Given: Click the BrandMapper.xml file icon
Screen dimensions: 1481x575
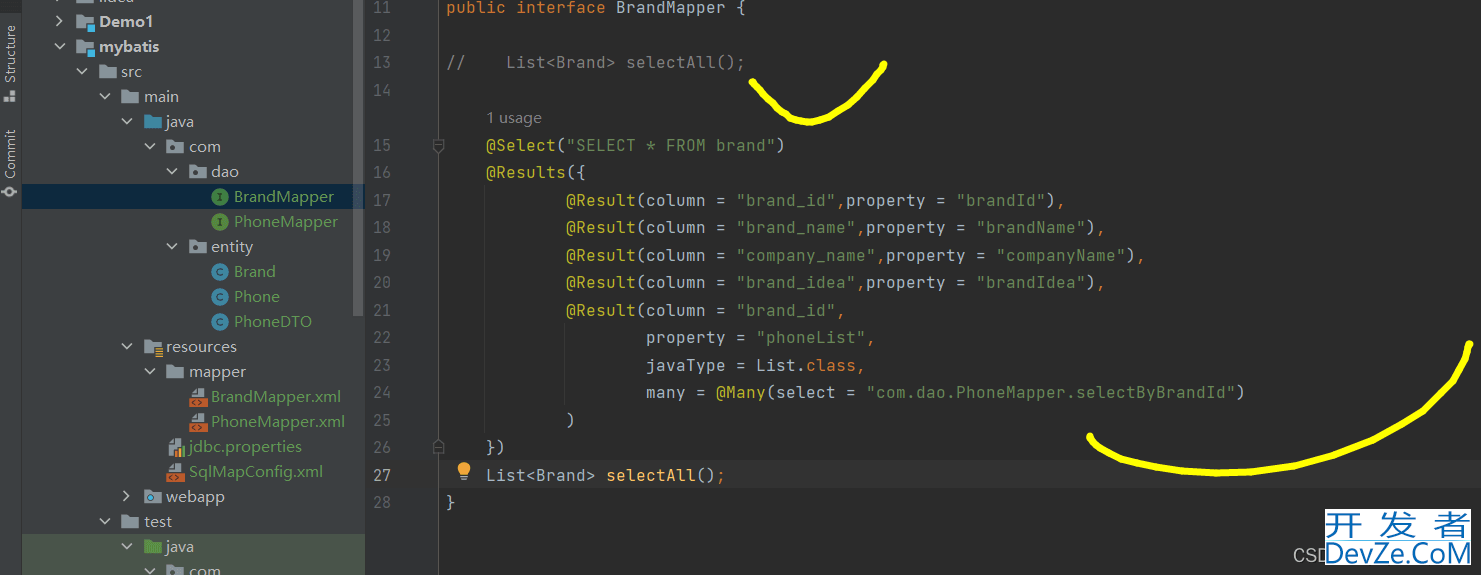Looking at the screenshot, I should (x=198, y=397).
